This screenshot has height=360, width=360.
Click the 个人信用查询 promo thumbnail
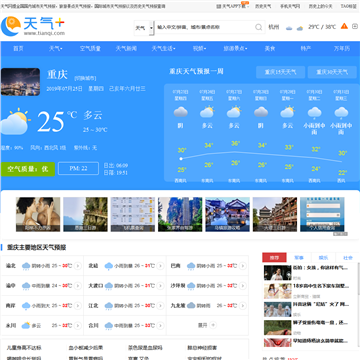[322, 214]
